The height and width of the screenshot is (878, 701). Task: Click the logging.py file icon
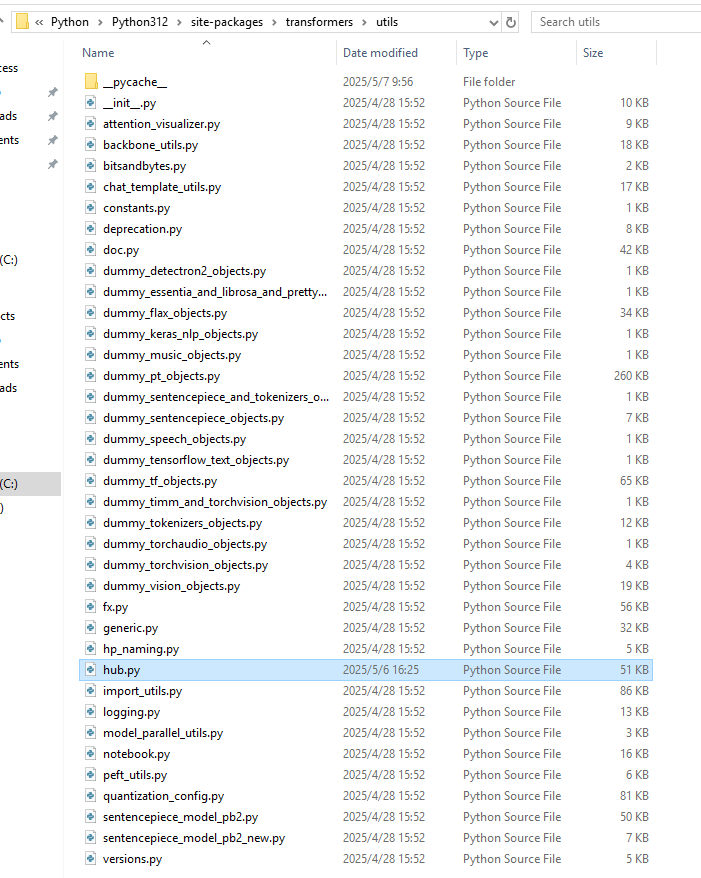pyautogui.click(x=91, y=712)
